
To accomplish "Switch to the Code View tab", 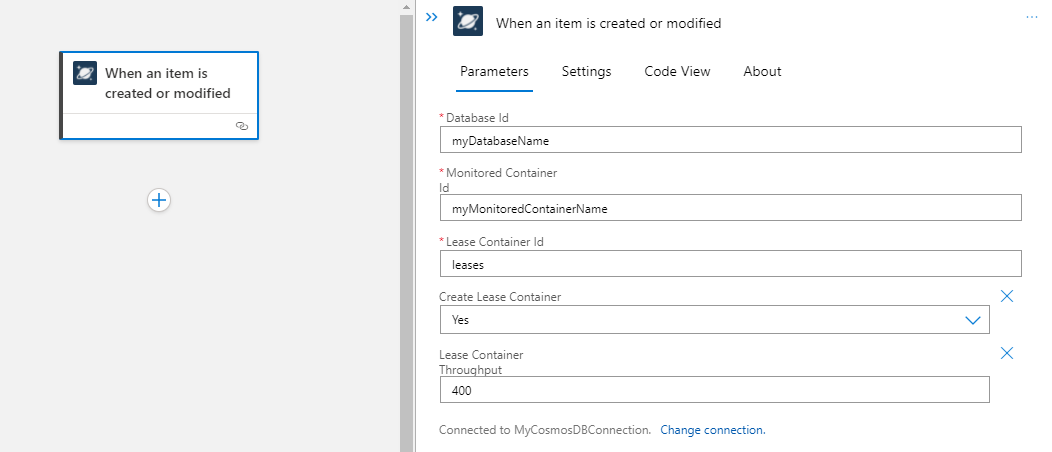I will click(677, 71).
